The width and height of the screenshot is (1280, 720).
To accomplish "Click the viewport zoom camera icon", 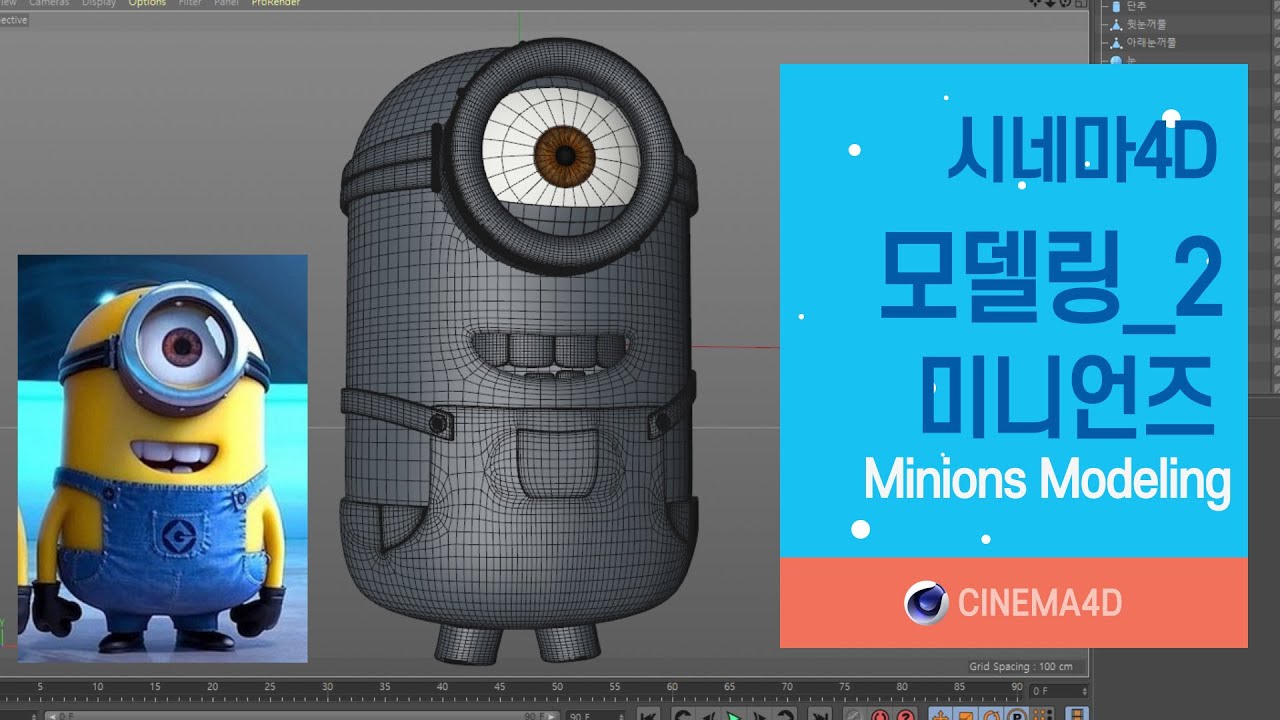I will pos(1050,3).
